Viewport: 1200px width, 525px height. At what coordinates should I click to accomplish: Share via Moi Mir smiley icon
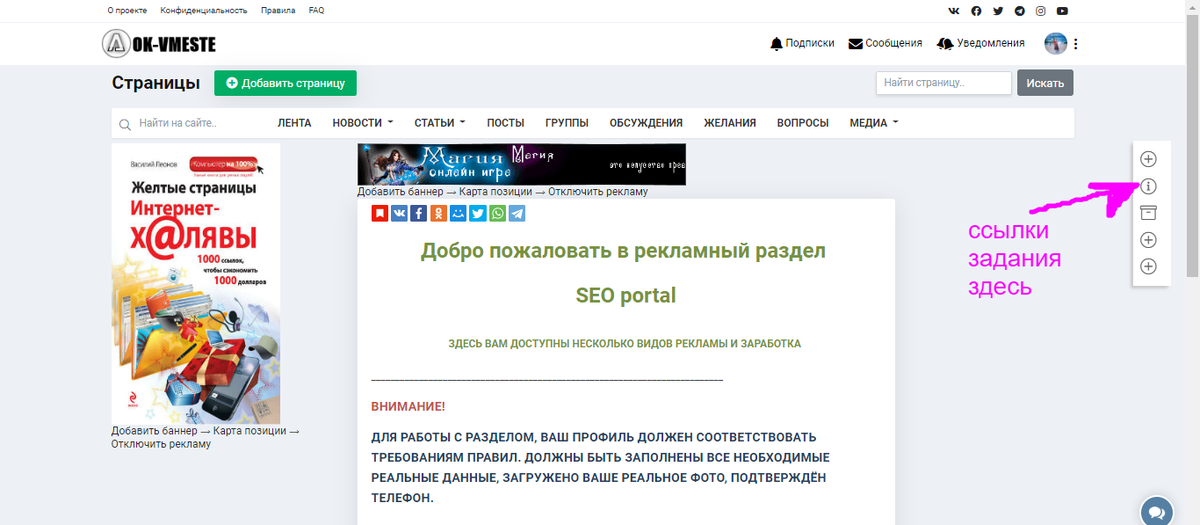[x=458, y=213]
